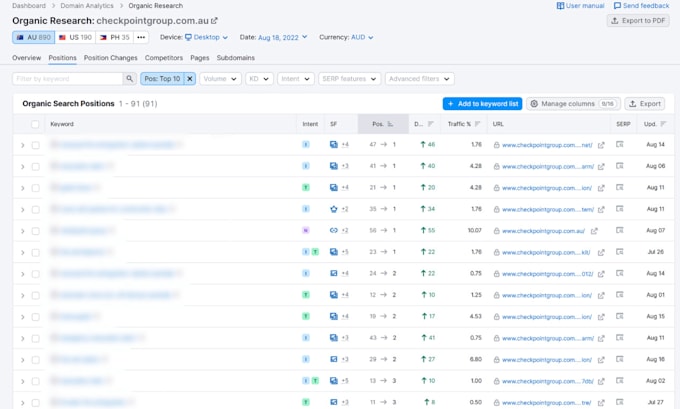Image resolution: width=680 pixels, height=409 pixels.
Task: Open the Currency AUD dropdown
Action: pyautogui.click(x=362, y=37)
